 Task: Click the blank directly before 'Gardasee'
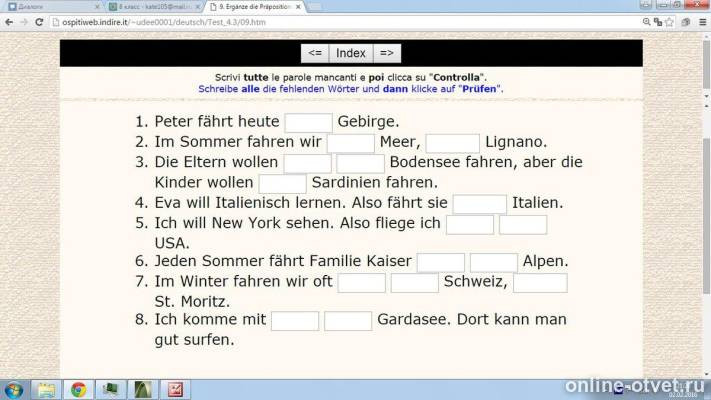tap(348, 321)
